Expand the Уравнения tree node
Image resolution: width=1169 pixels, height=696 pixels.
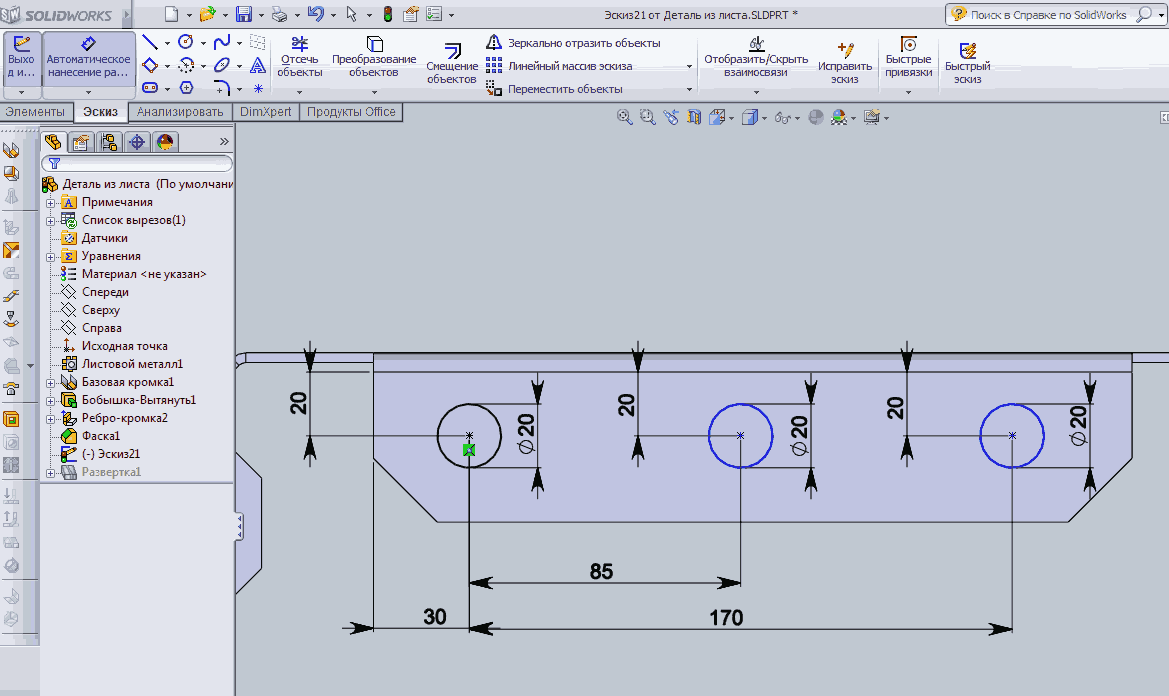click(50, 256)
